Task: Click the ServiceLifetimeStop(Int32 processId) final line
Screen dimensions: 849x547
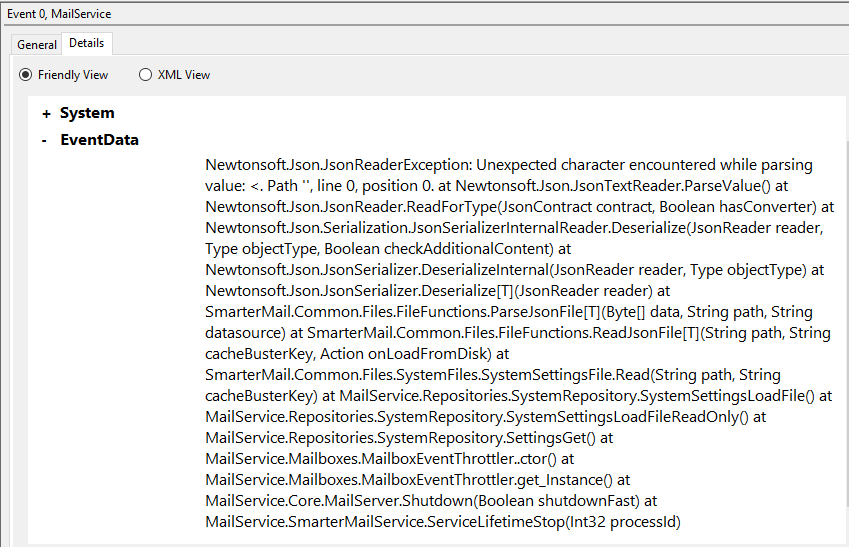Action: (x=443, y=521)
